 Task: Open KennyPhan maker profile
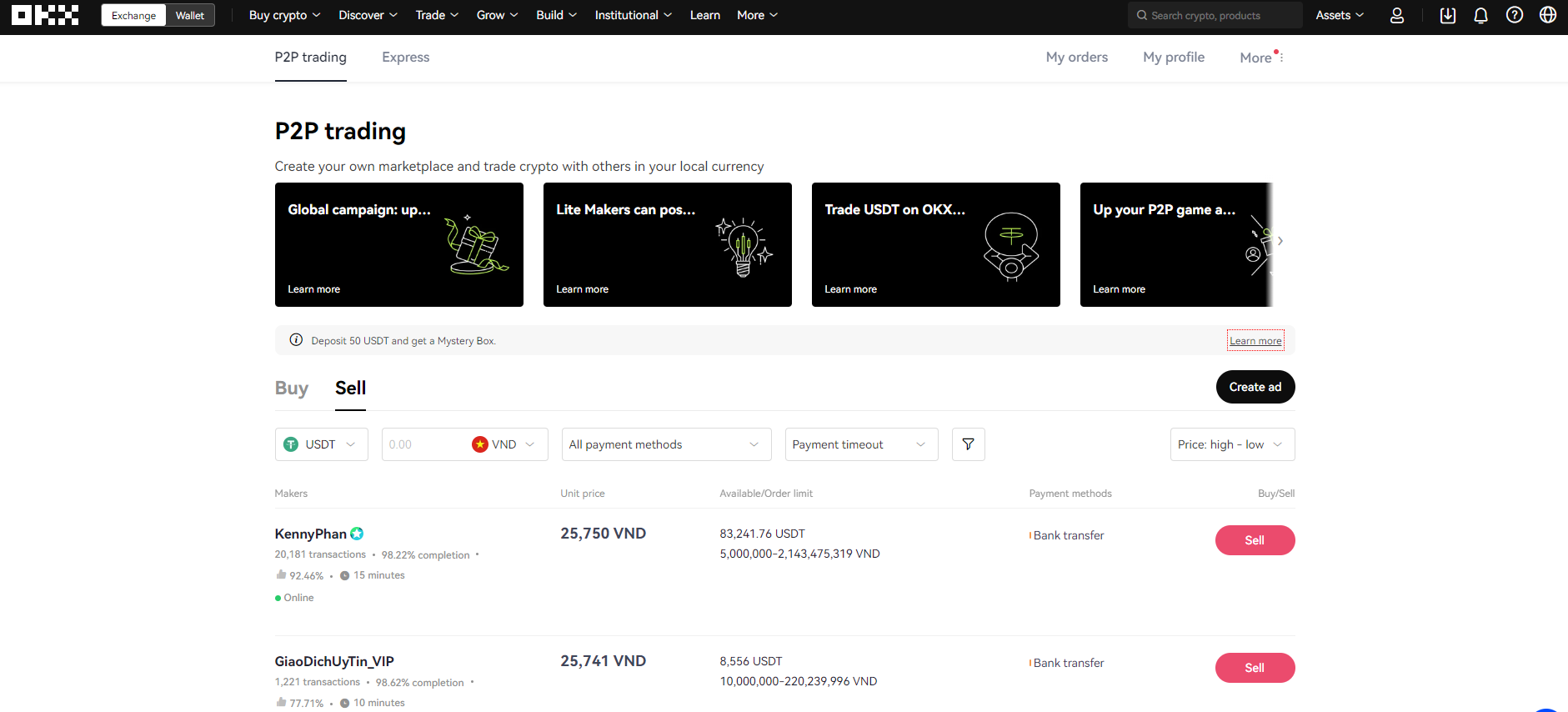coord(310,534)
